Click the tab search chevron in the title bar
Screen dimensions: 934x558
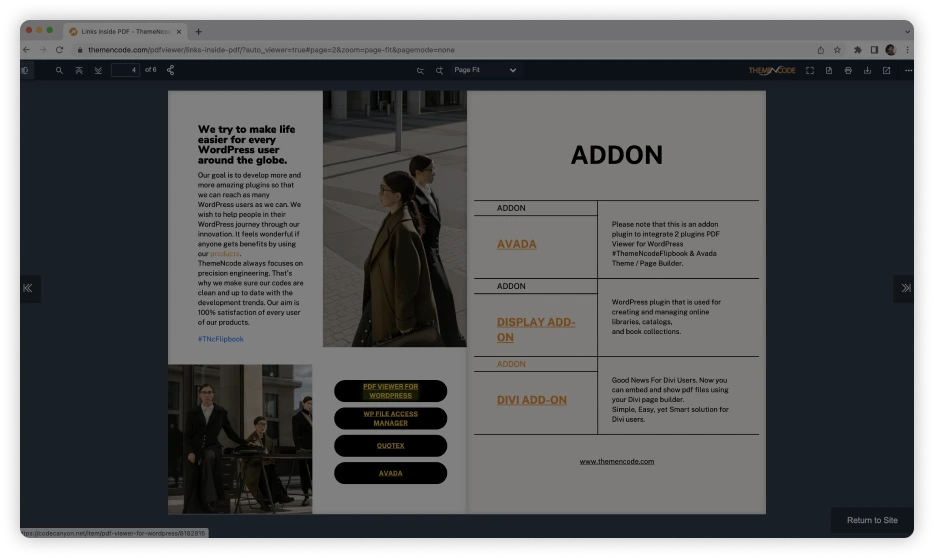pyautogui.click(x=907, y=32)
